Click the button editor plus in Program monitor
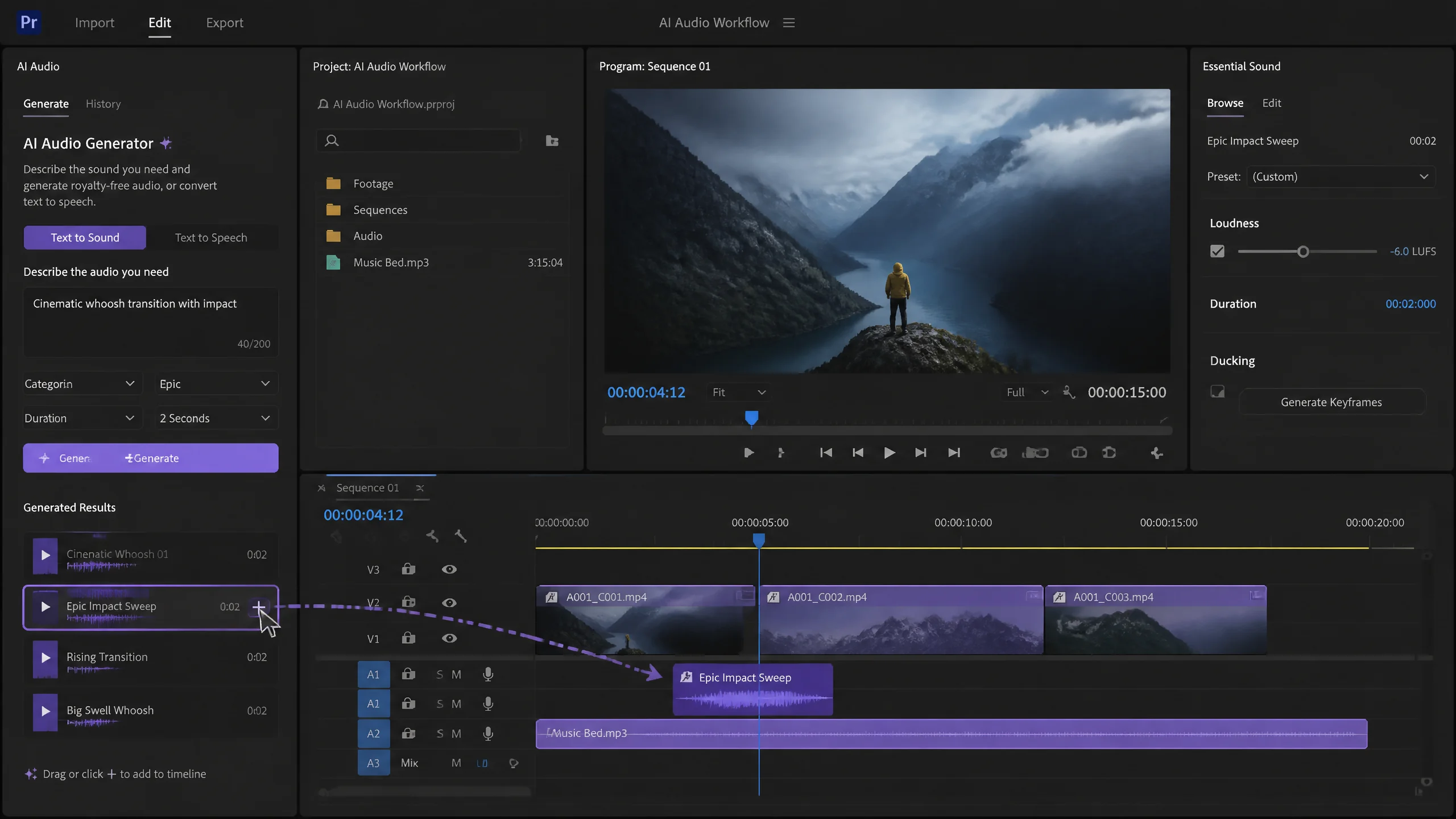The height and width of the screenshot is (819, 1456). [x=1157, y=453]
